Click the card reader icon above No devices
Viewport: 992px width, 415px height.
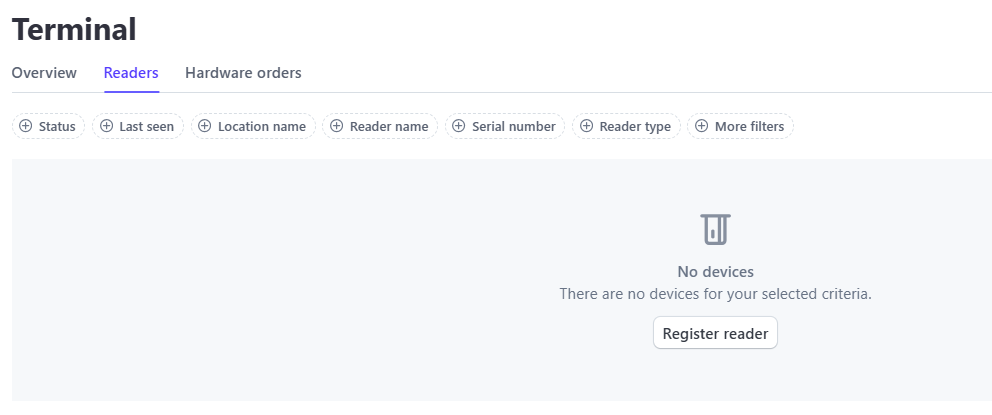click(716, 229)
